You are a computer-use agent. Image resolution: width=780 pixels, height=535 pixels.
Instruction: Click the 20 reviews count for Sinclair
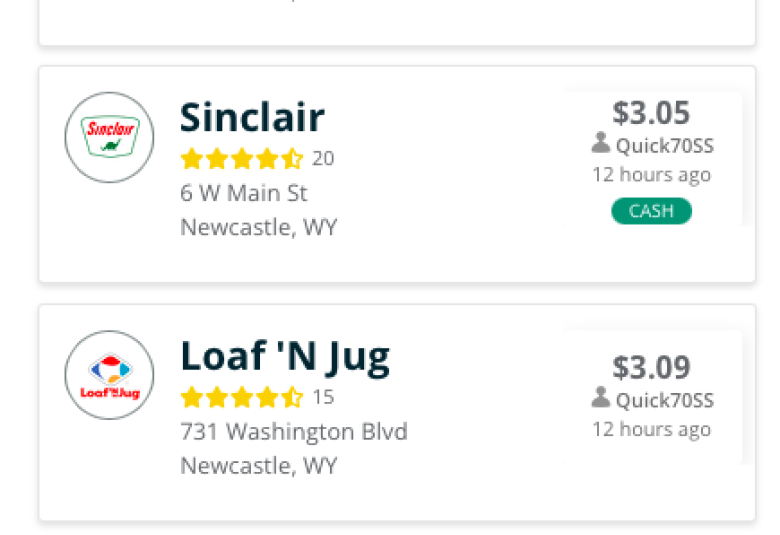(323, 159)
